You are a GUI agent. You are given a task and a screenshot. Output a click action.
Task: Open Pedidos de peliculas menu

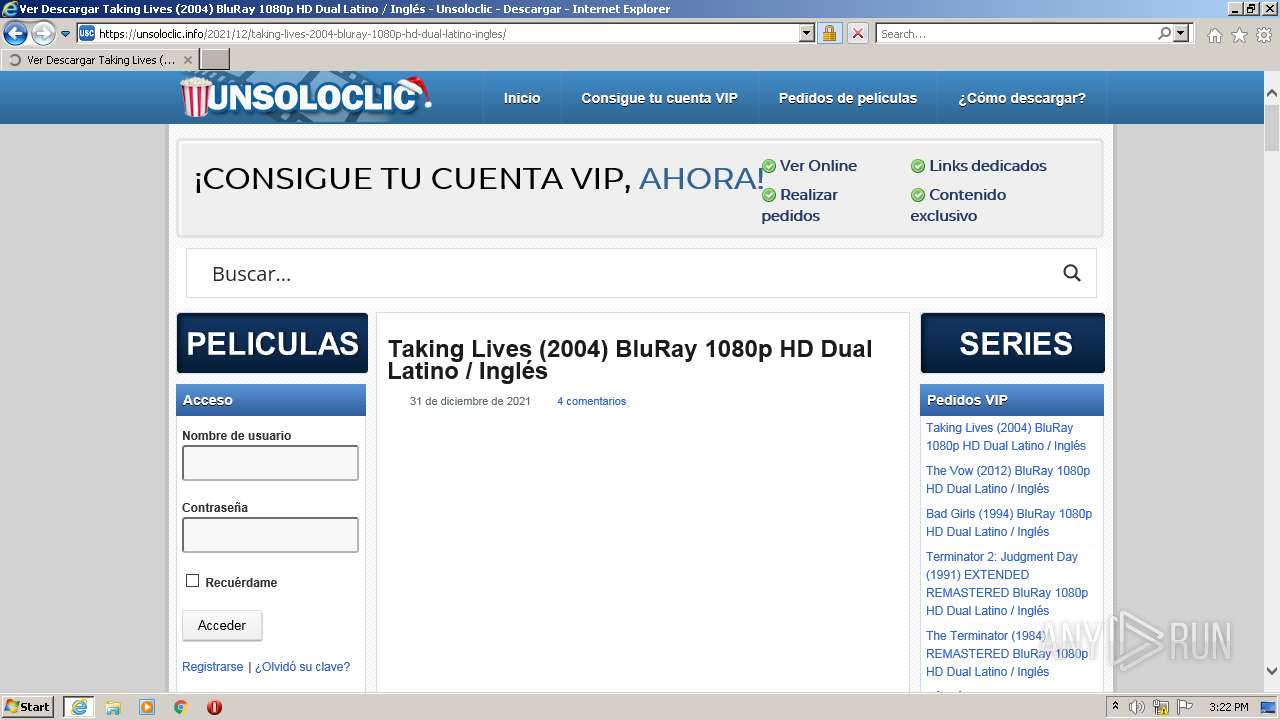coord(848,98)
